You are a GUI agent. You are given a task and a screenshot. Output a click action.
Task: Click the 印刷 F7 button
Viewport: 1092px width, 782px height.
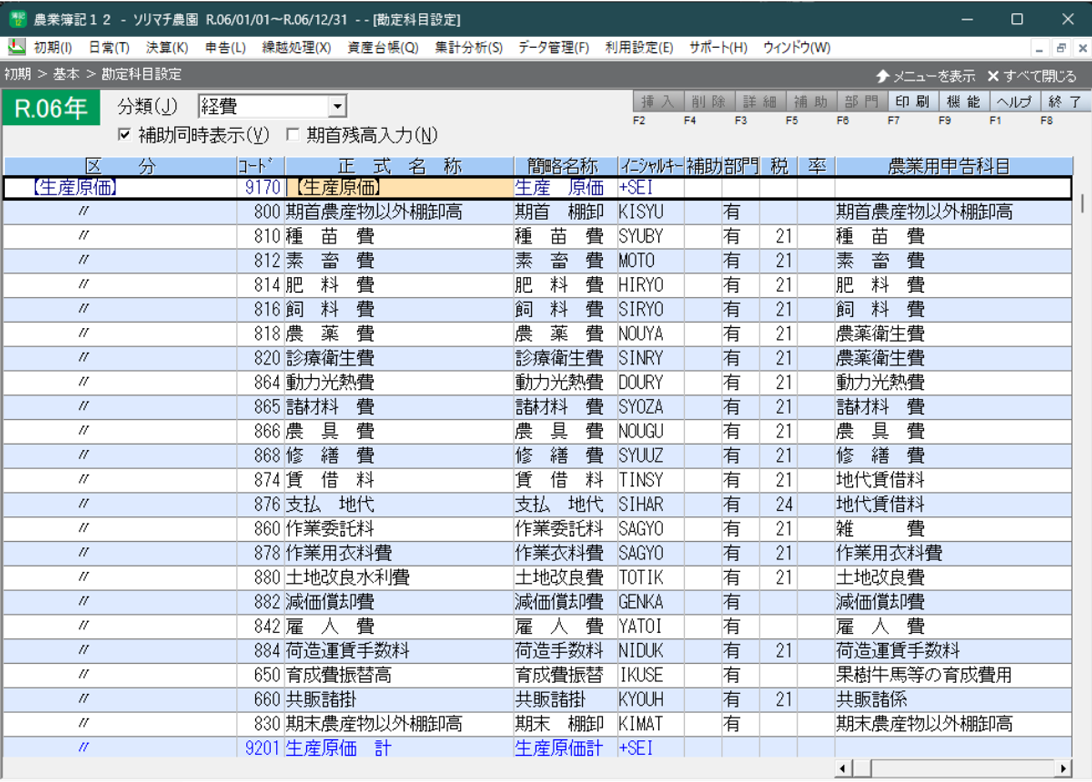[x=913, y=102]
